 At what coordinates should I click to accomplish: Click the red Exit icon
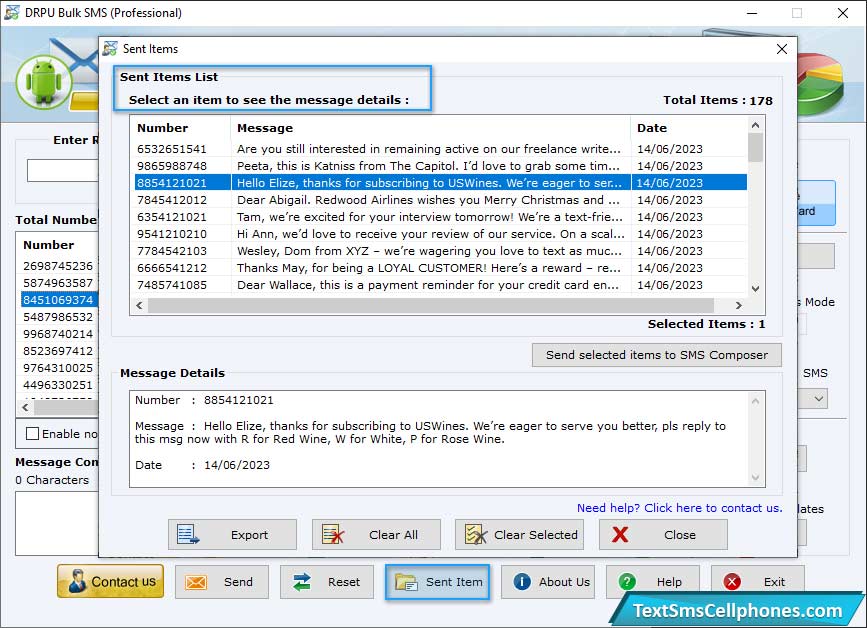(x=732, y=582)
